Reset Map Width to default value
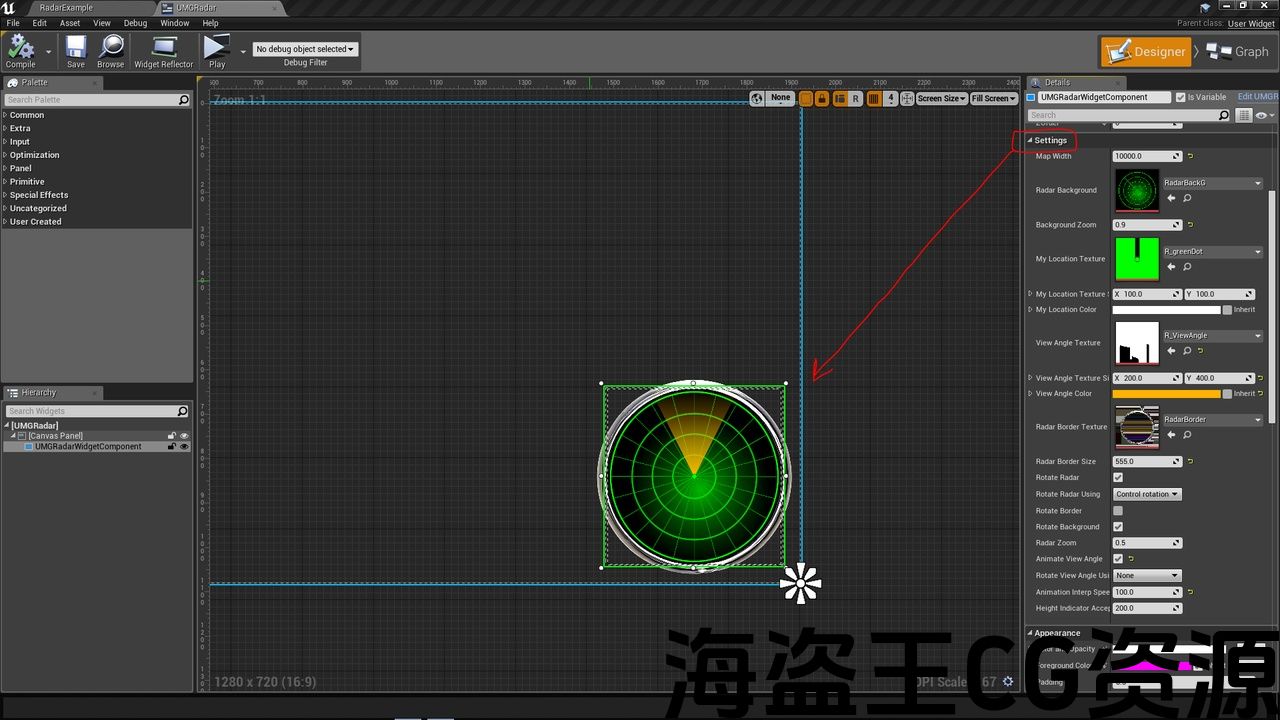 point(1191,156)
